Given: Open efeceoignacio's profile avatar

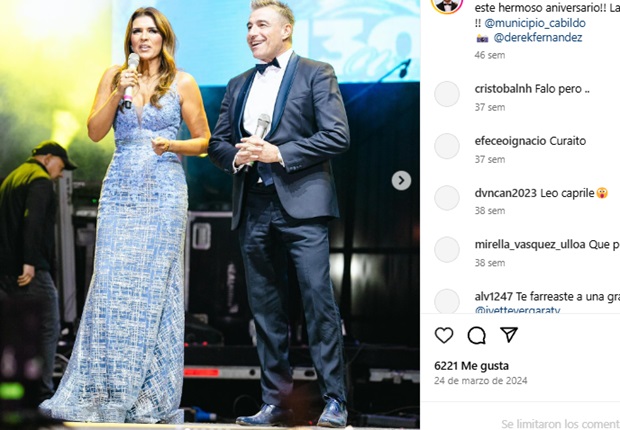Looking at the screenshot, I should point(447,146).
